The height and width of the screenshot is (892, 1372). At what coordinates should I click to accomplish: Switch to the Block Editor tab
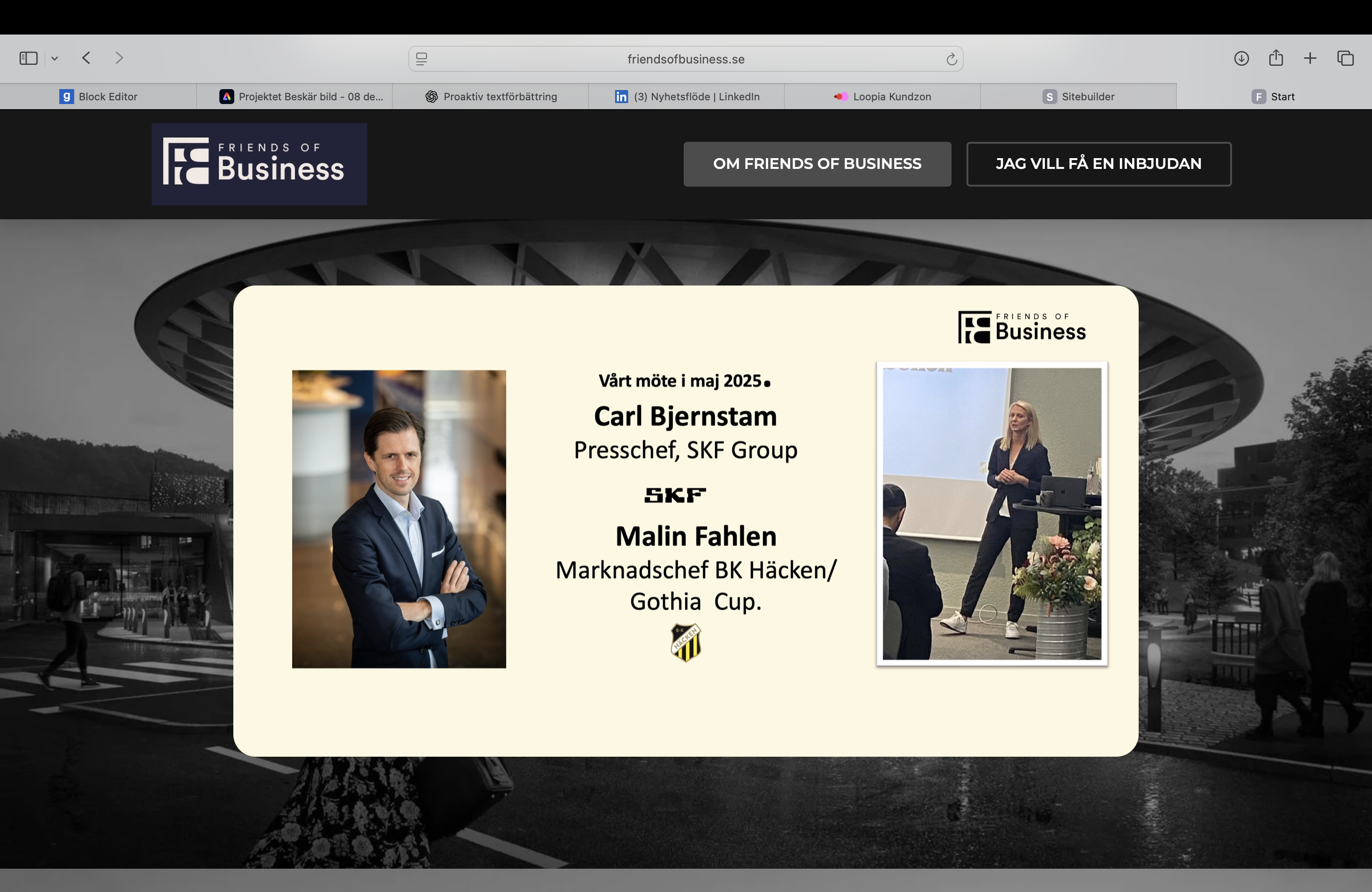point(98,96)
